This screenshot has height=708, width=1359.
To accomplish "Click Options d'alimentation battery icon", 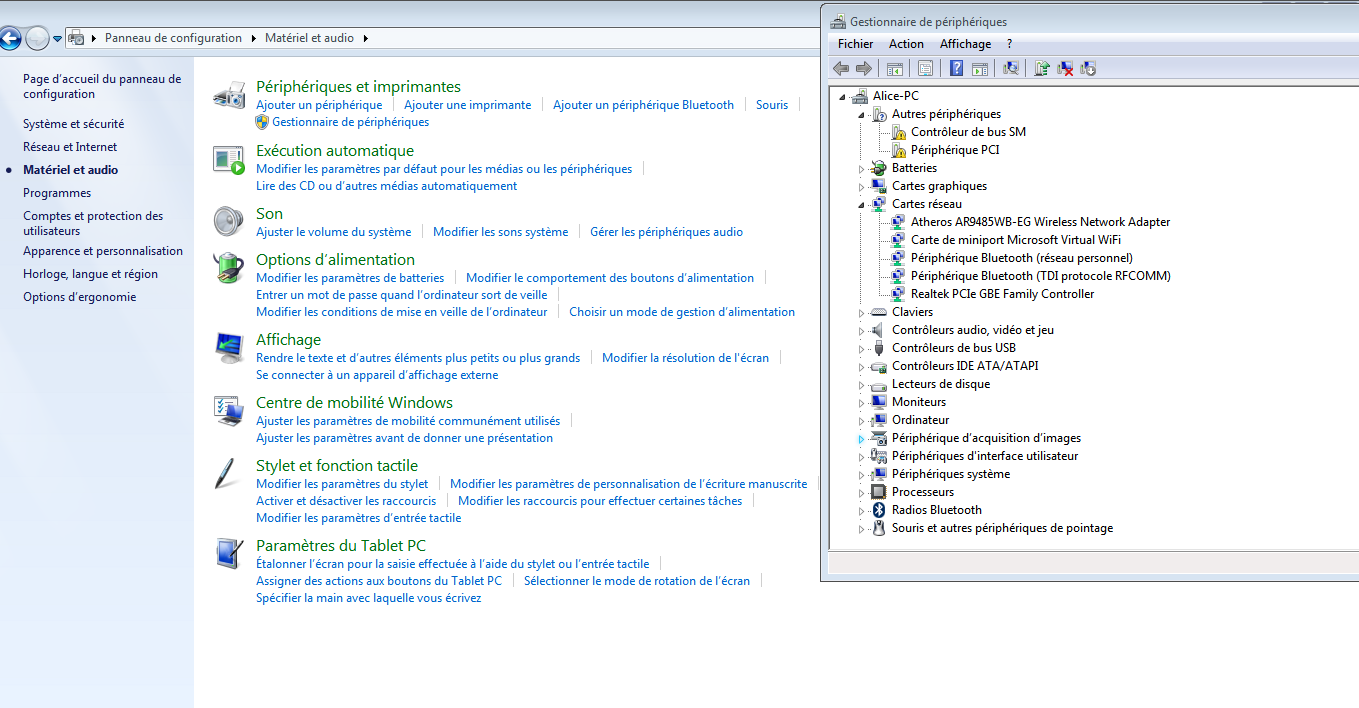I will (x=229, y=268).
